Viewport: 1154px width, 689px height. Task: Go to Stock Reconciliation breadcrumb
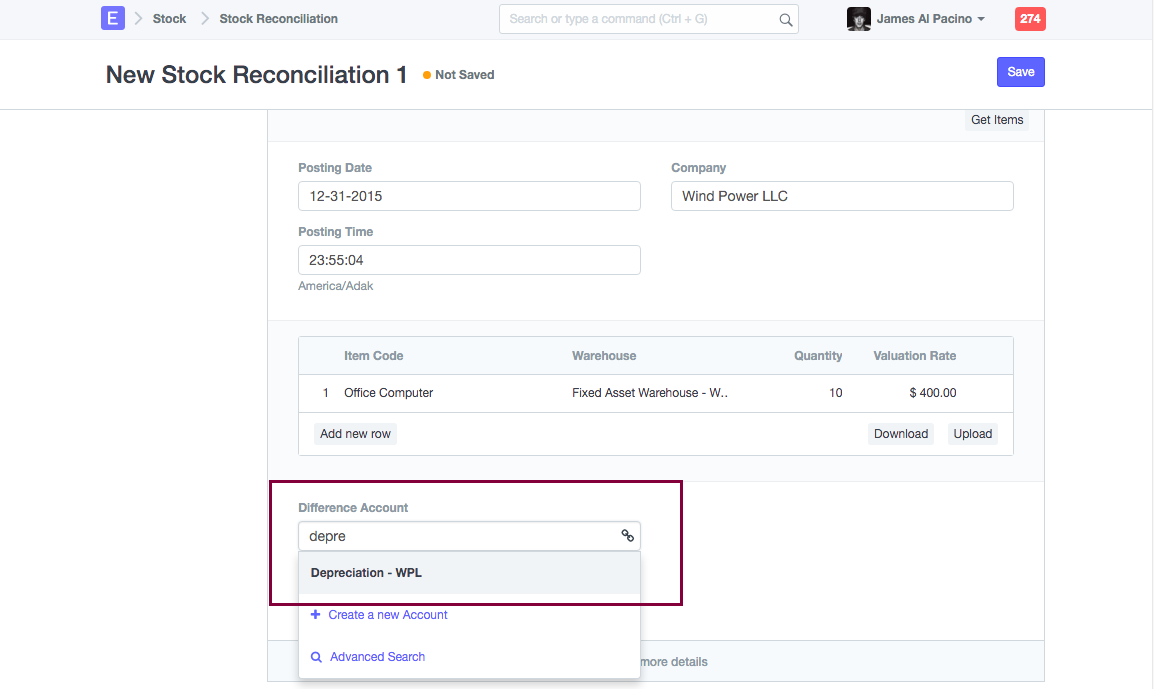(278, 19)
